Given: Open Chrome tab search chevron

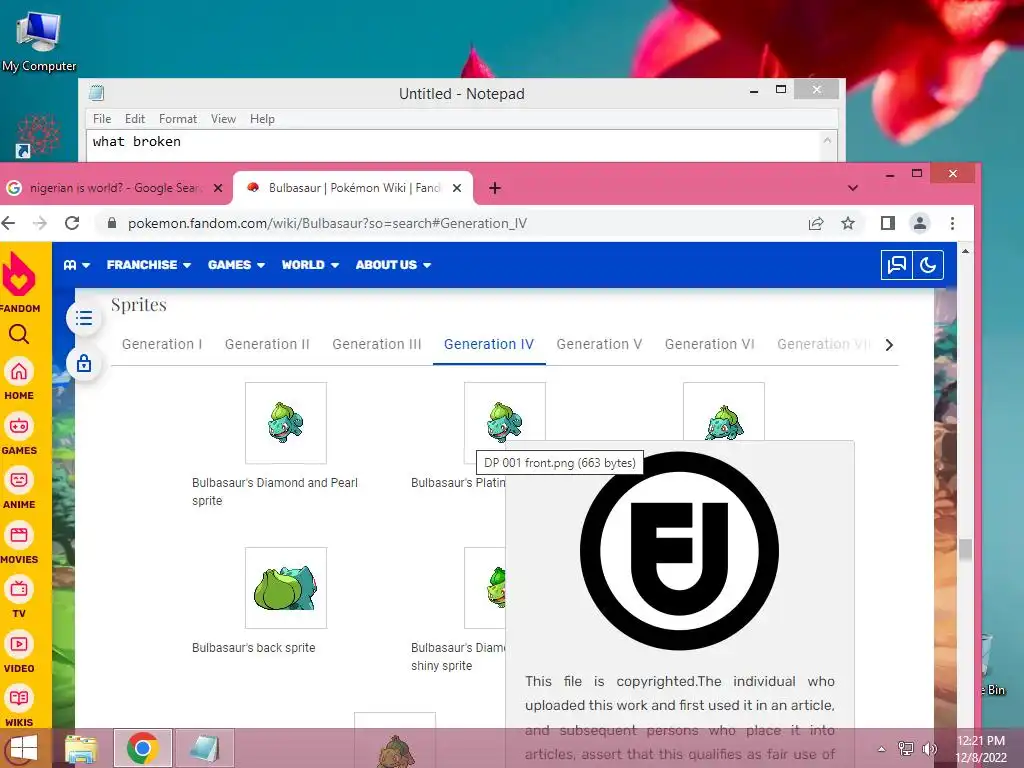Looking at the screenshot, I should click(853, 188).
